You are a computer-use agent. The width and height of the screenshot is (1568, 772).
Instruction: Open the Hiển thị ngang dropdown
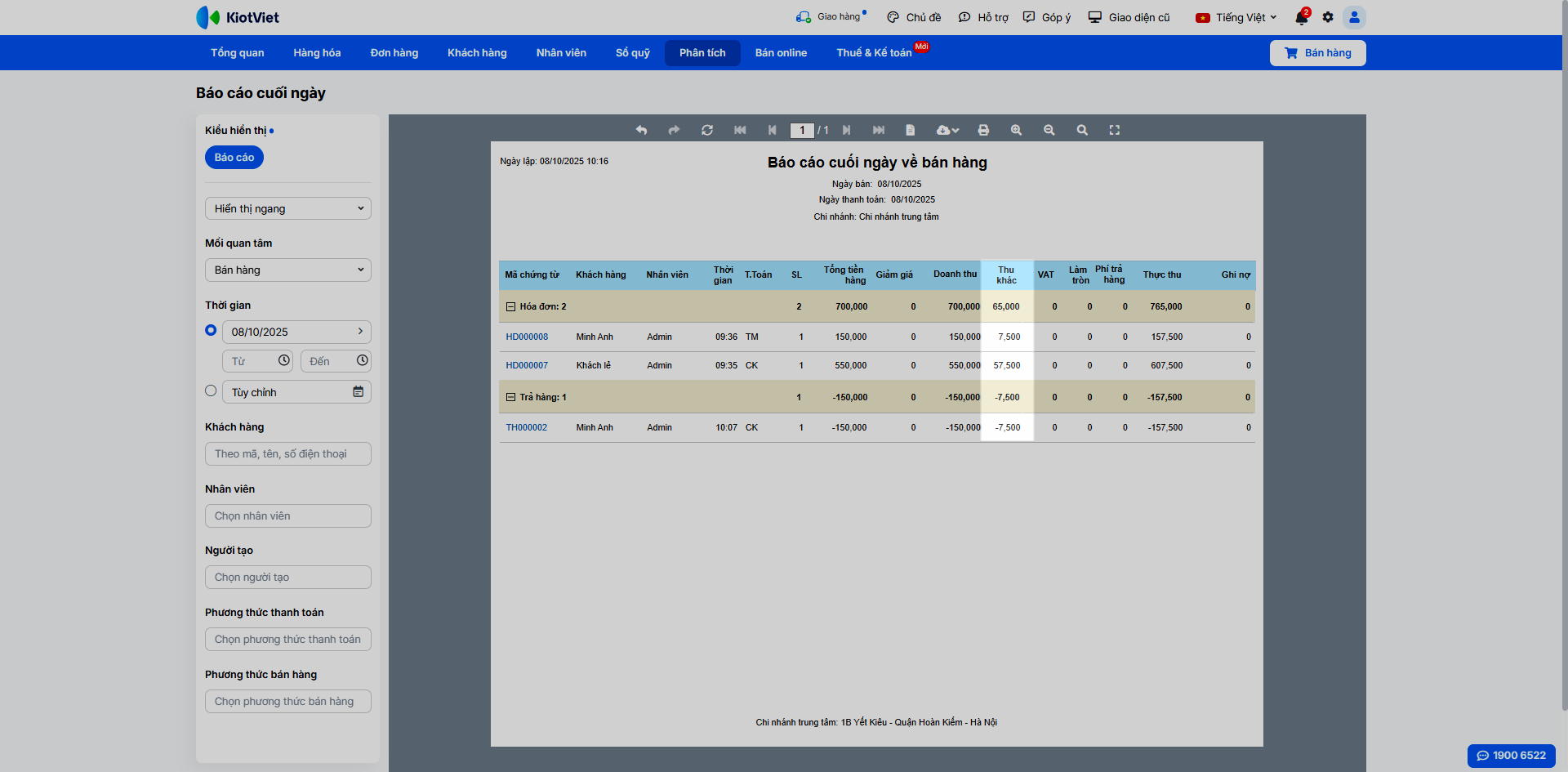click(x=288, y=208)
